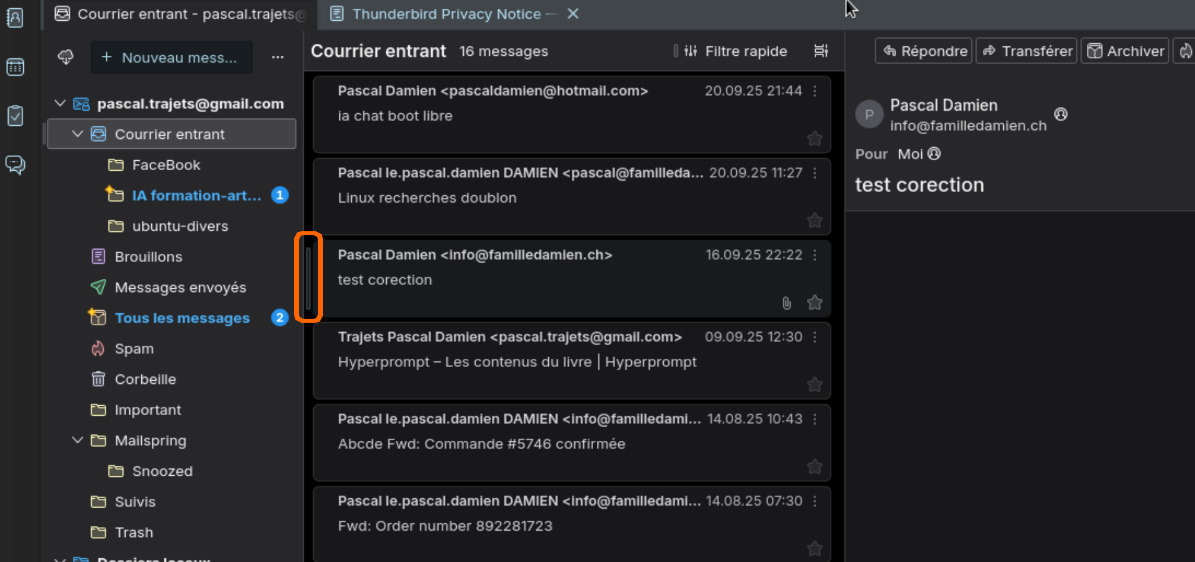1195x562 pixels.
Task: Open the Tasks space icon
Action: pos(15,115)
